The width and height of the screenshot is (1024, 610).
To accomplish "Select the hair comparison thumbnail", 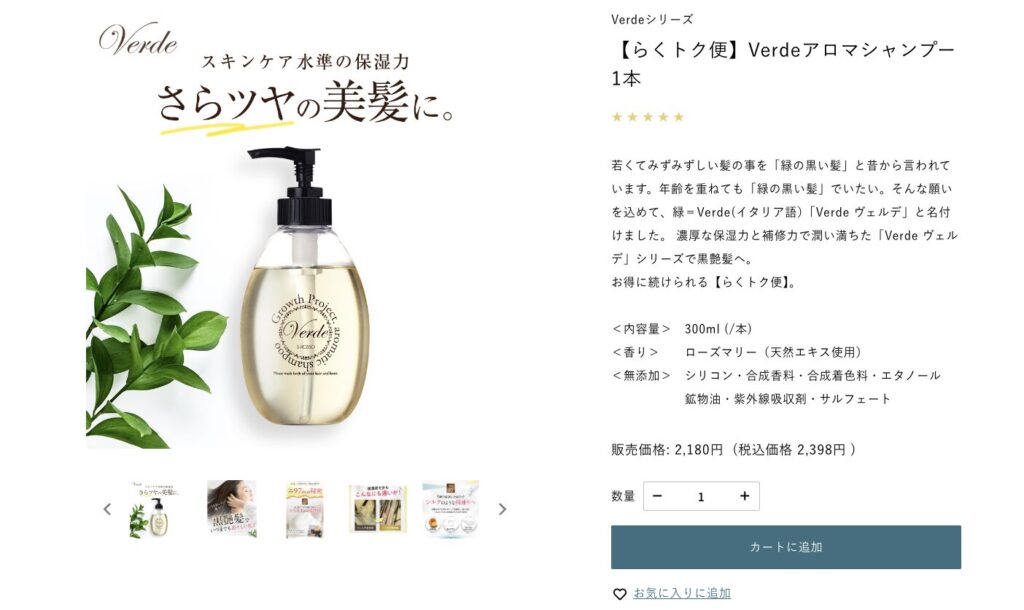I will point(377,509).
